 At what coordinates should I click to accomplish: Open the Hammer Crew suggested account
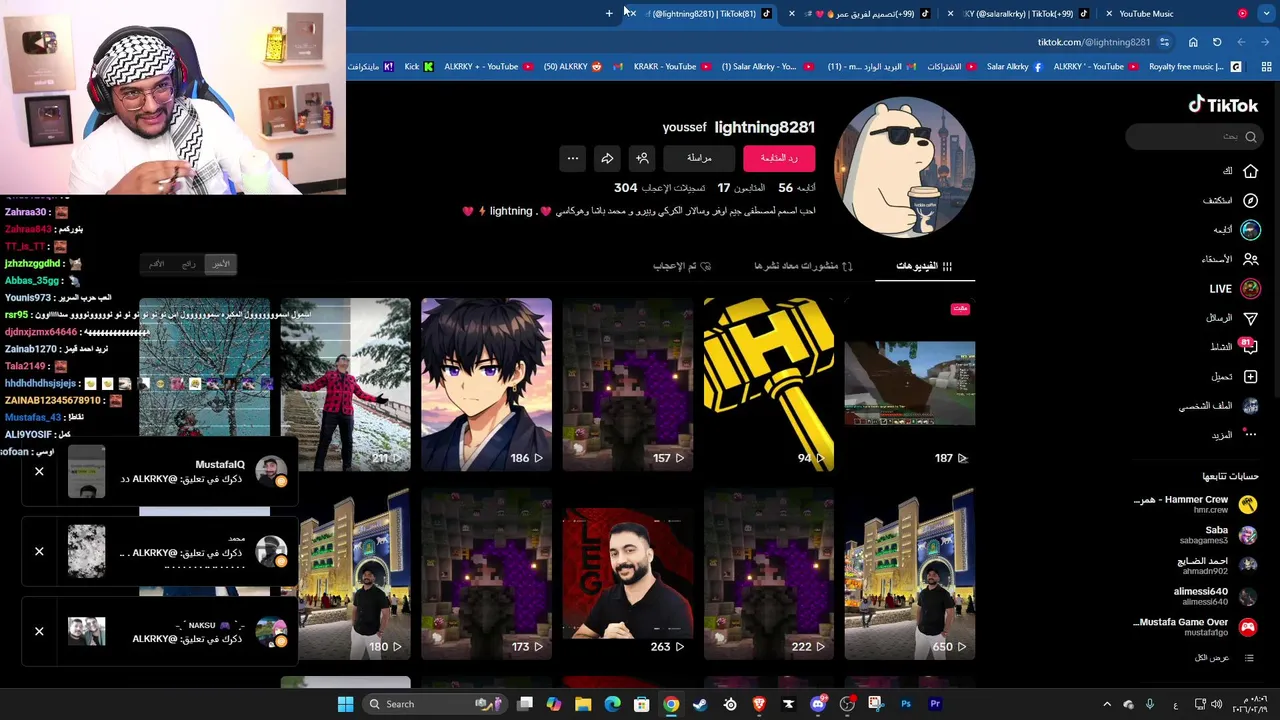pos(1196,504)
